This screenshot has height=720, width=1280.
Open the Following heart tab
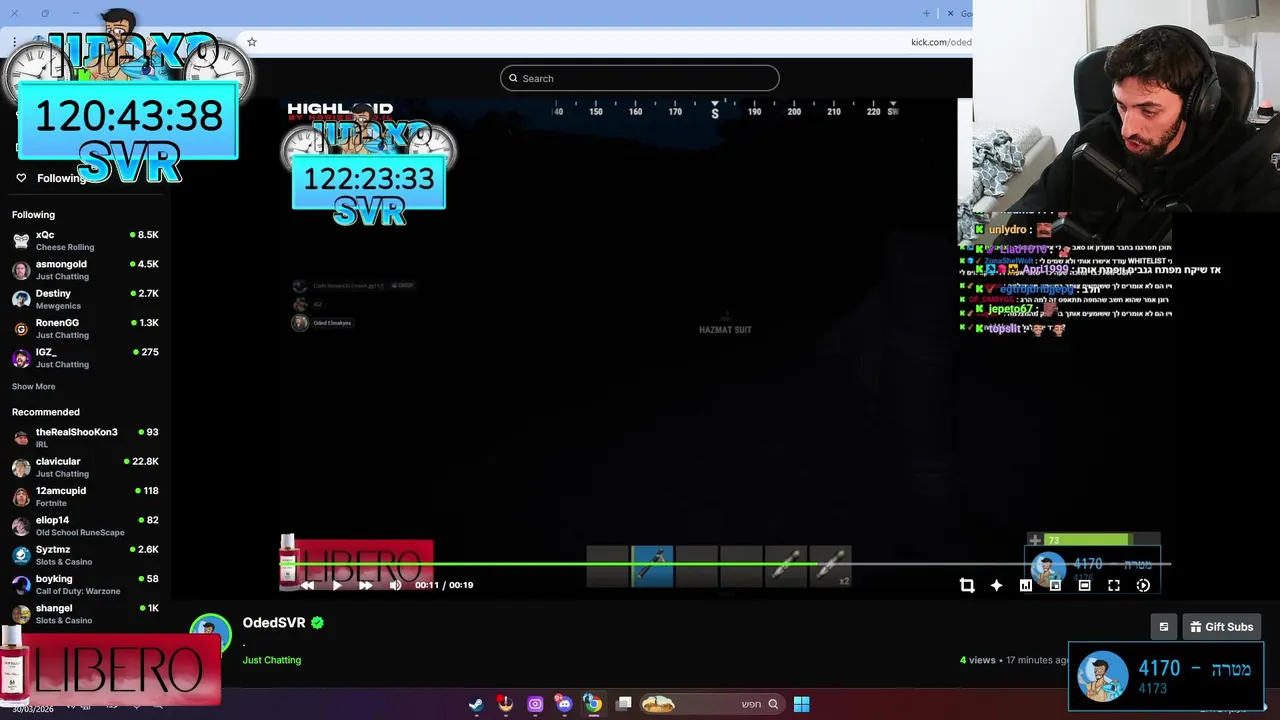coord(51,178)
